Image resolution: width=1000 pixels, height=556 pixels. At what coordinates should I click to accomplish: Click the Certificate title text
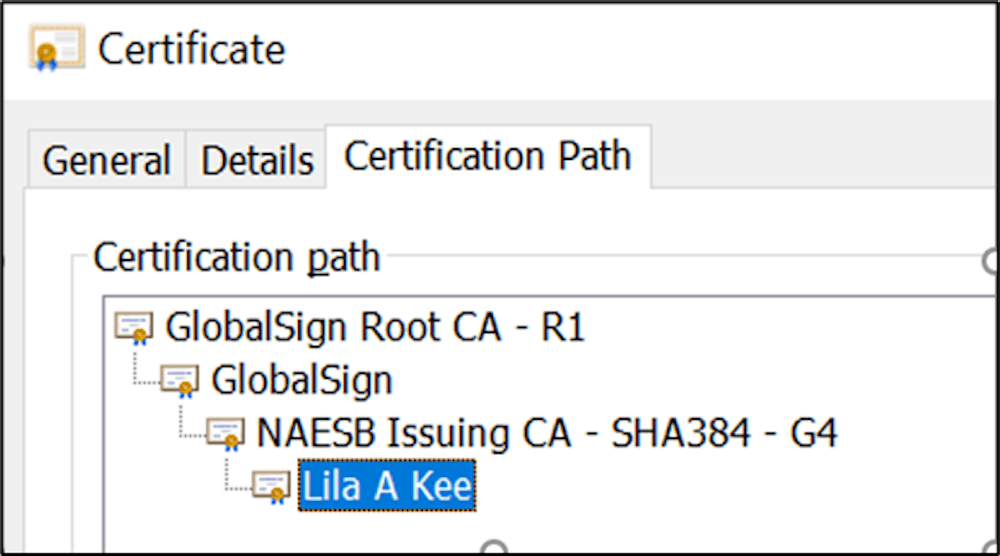(191, 49)
